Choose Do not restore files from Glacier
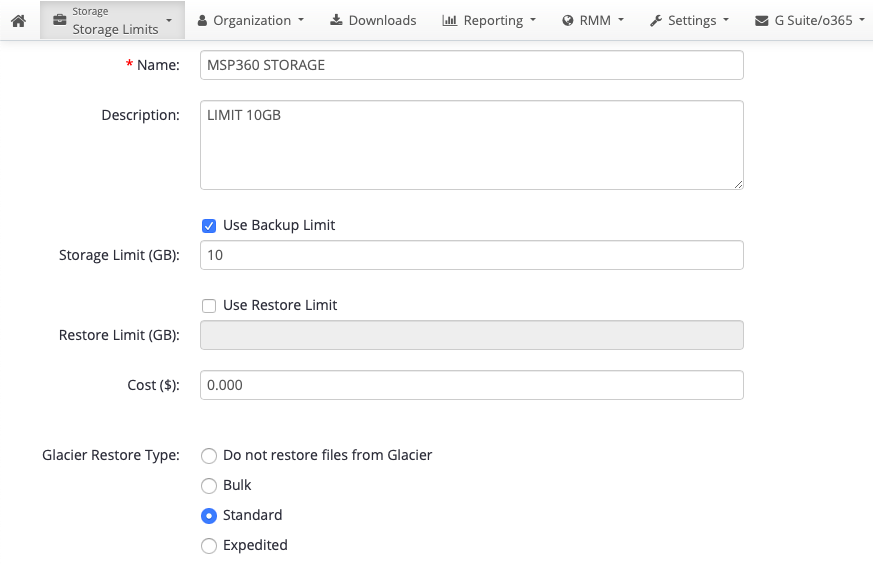This screenshot has height=565, width=873. pos(209,456)
